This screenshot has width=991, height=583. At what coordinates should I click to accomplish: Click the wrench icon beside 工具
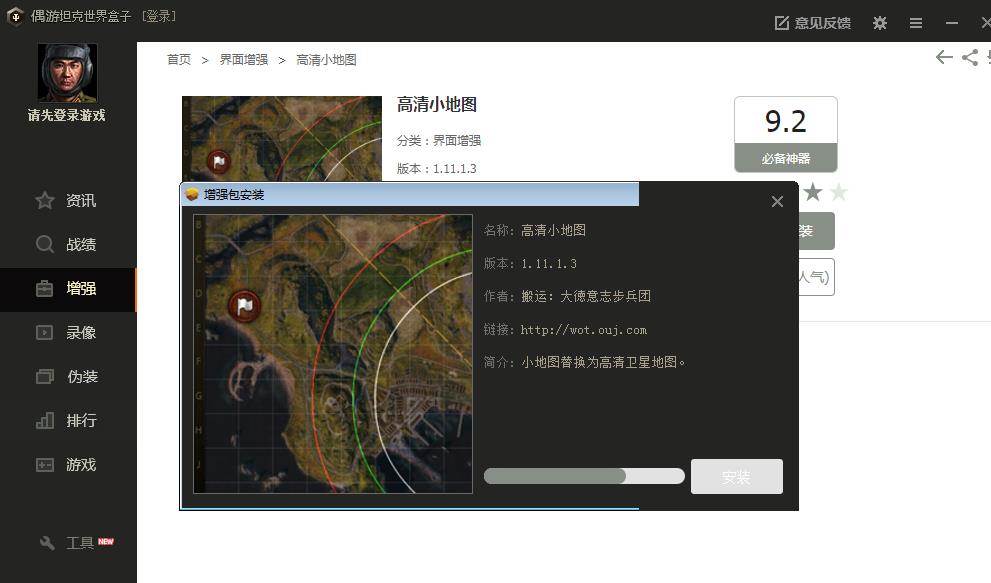pos(47,543)
